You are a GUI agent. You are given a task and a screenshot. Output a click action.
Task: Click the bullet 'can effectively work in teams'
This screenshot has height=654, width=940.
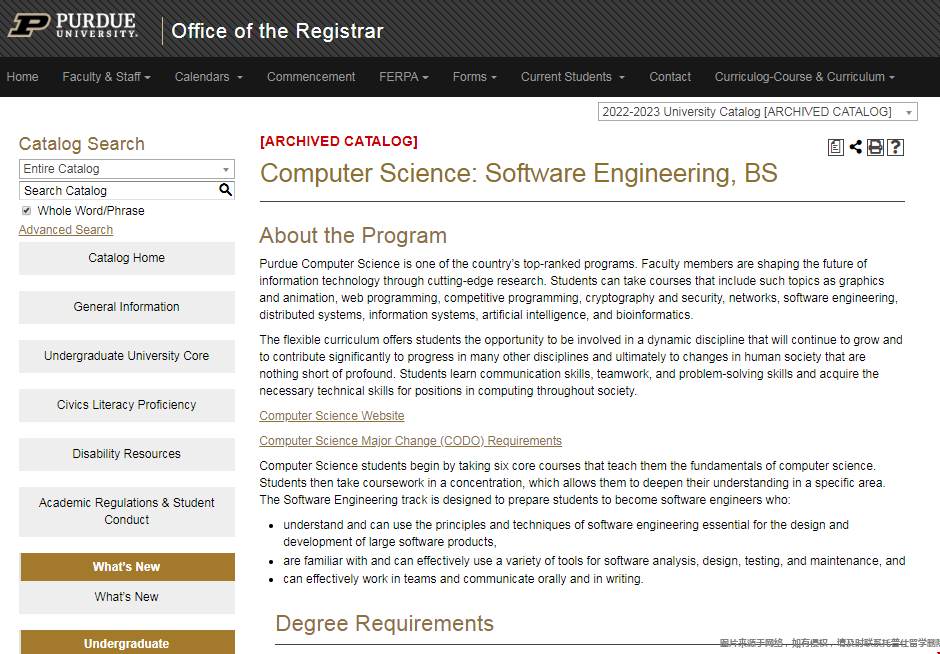click(463, 579)
